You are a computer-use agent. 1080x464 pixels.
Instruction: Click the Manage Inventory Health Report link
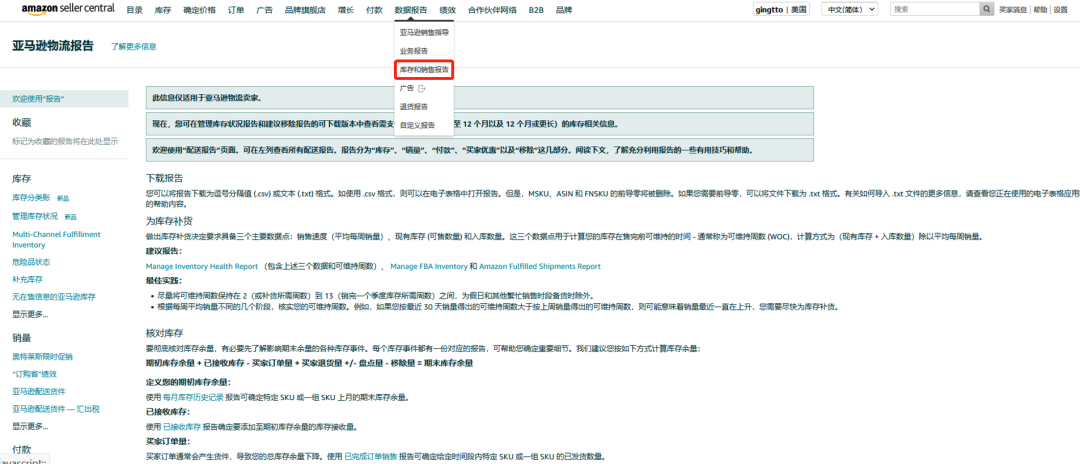202,266
